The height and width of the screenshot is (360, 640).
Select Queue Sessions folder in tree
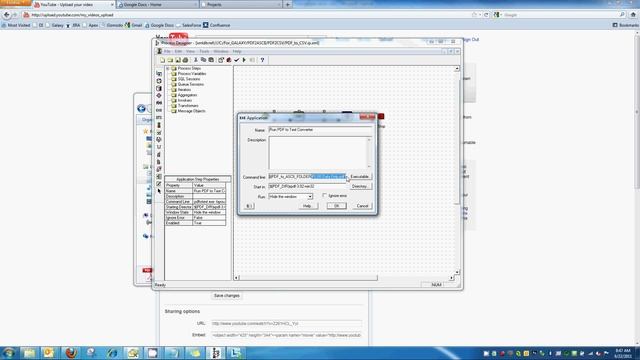coord(191,84)
